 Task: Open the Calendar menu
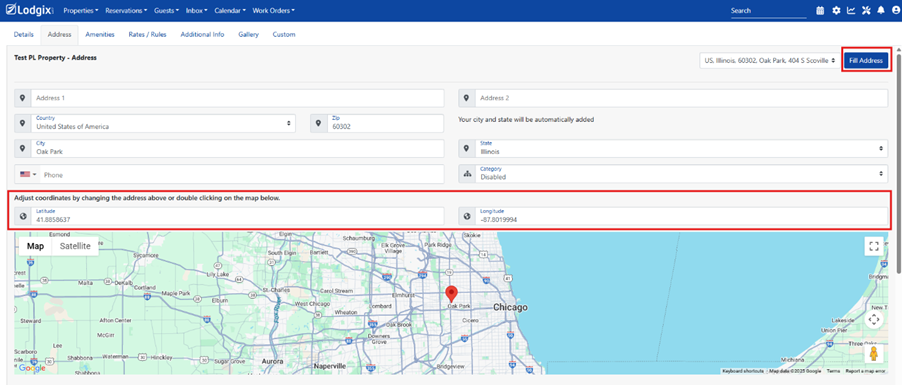point(230,10)
